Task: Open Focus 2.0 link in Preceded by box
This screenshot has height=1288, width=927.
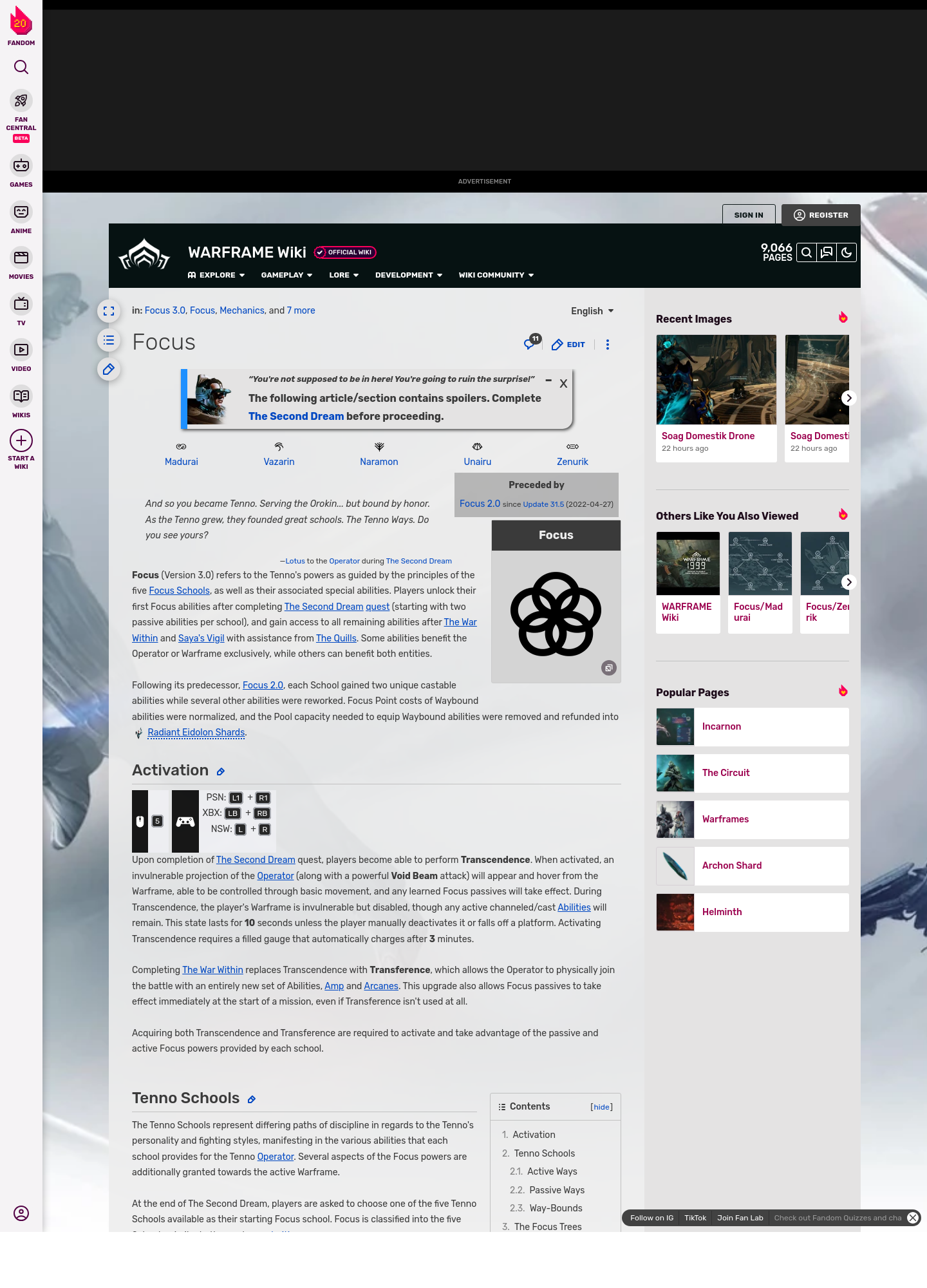Action: 480,504
